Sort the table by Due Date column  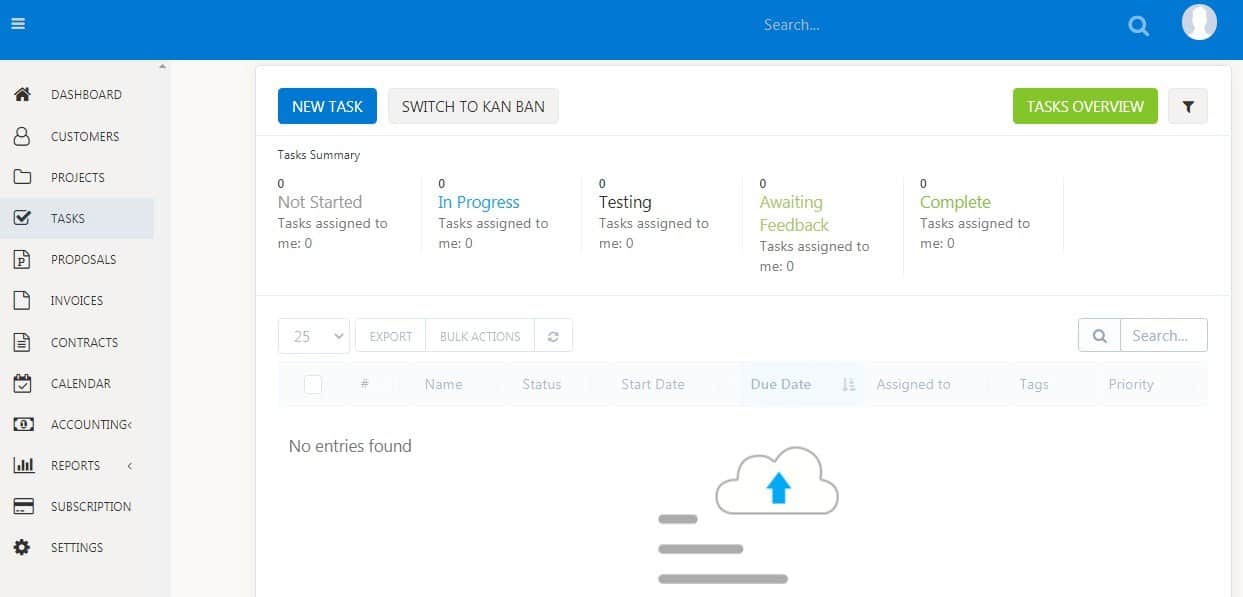[781, 384]
